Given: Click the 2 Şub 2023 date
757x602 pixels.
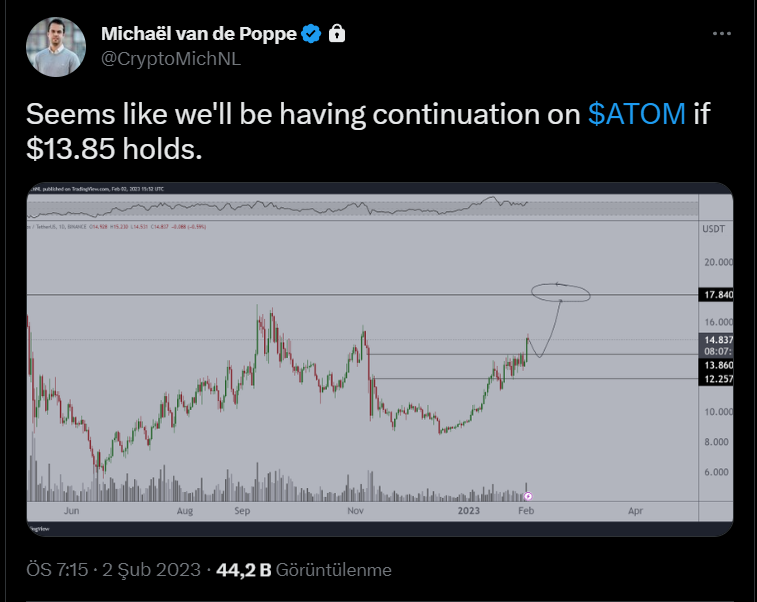Looking at the screenshot, I should click(146, 570).
